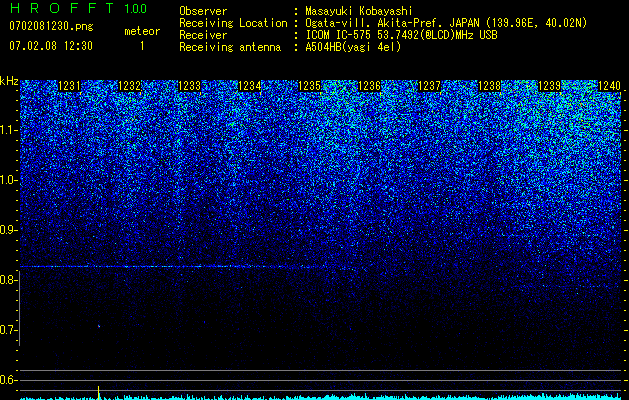Click the 1239 time marker

(x=549, y=86)
